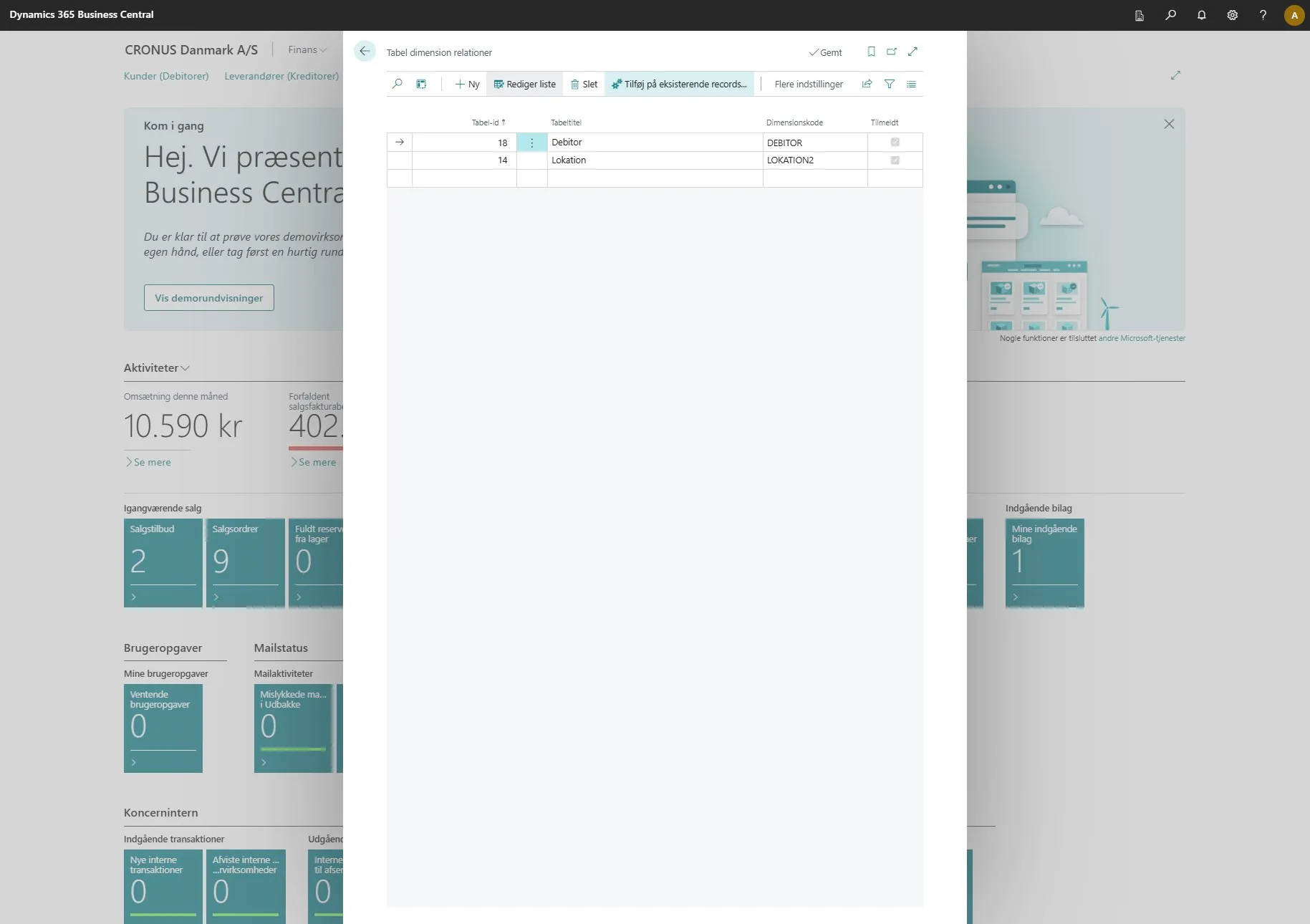Click Vis demorundvisninger button
Viewport: 1310px width, 924px height.
(209, 298)
